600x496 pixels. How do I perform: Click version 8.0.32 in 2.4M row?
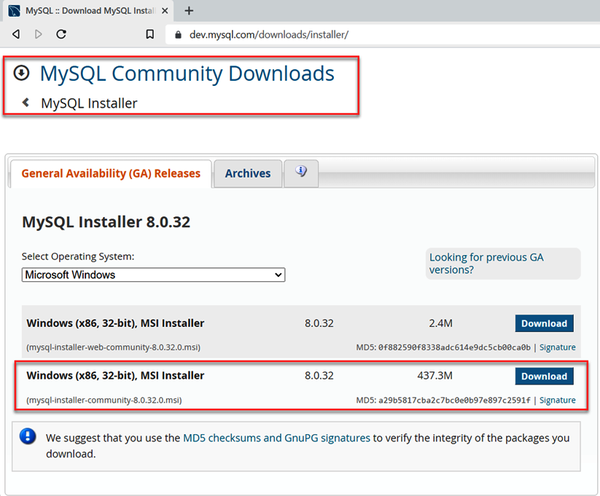[x=319, y=323]
